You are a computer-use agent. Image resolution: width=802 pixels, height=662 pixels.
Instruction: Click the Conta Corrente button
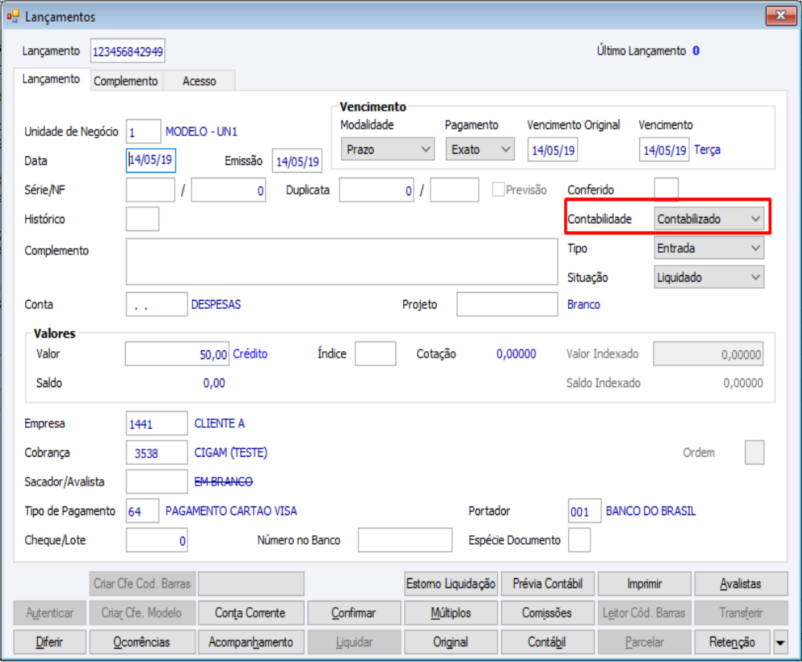(250, 613)
